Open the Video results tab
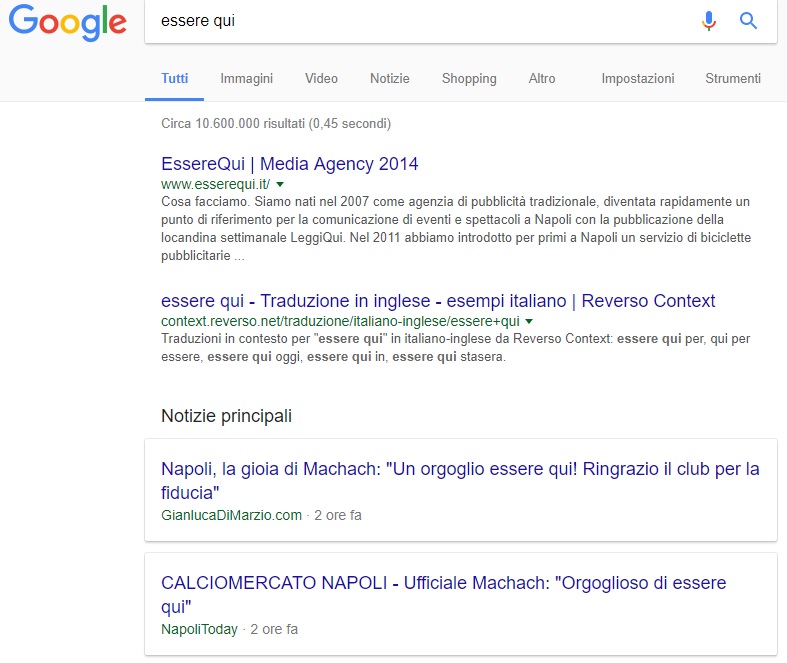 coord(321,79)
